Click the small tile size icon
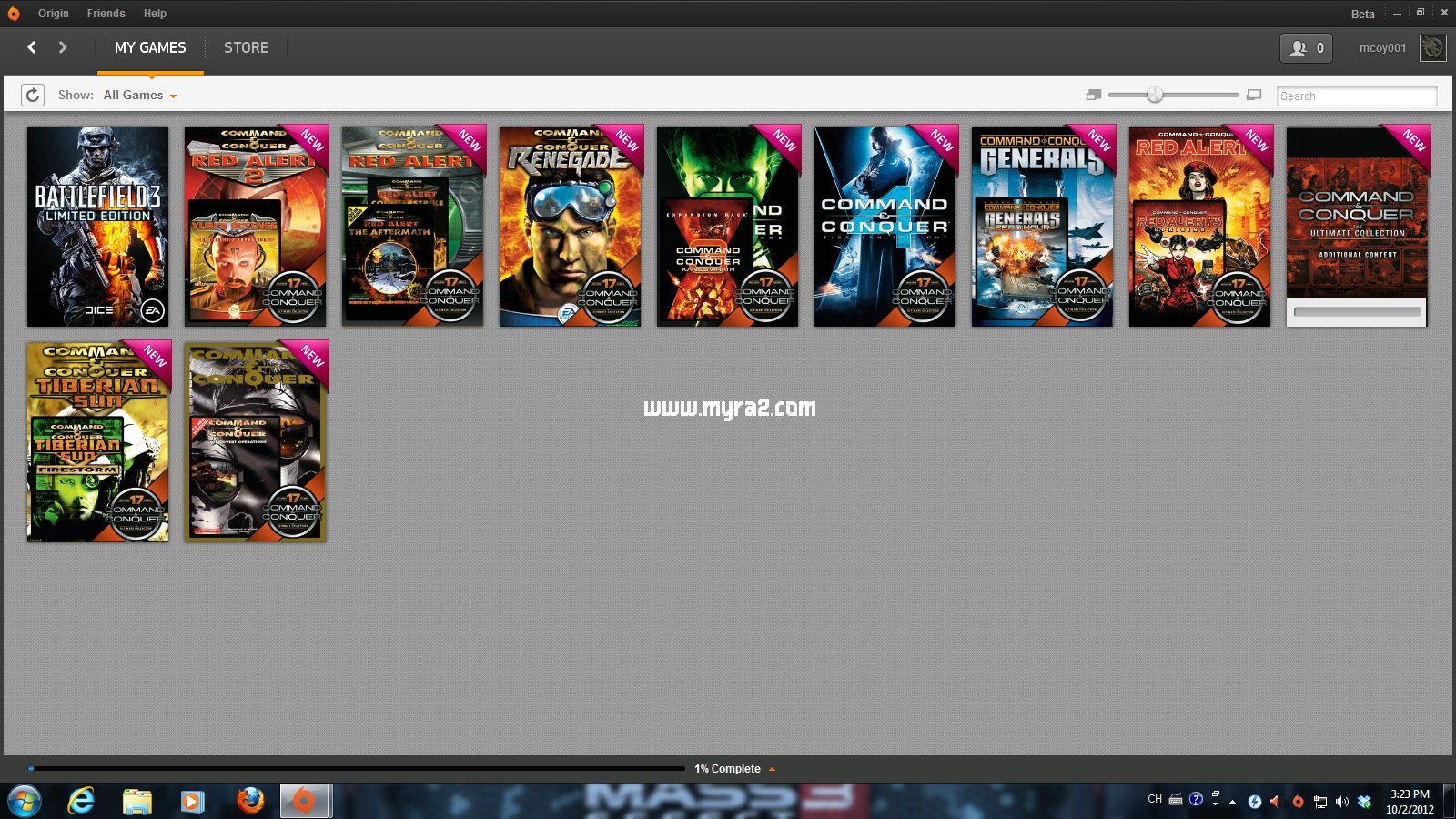The image size is (1456, 819). pos(1094,95)
